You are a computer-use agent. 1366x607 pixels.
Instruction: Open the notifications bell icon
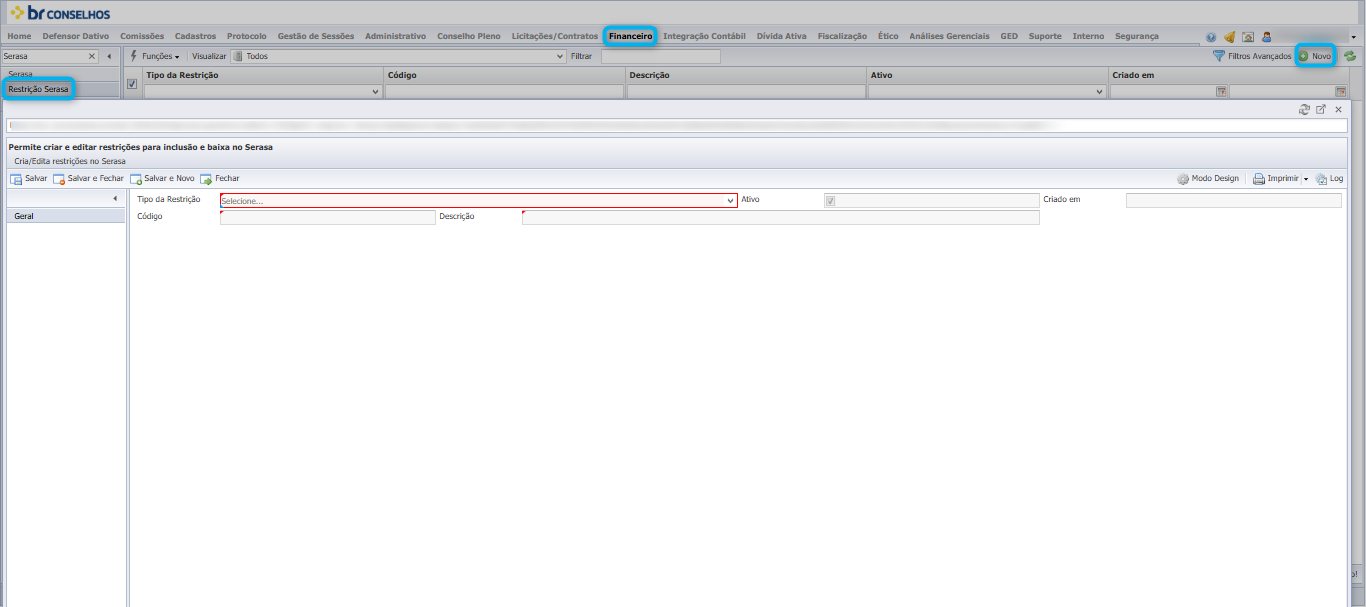pyautogui.click(x=1229, y=37)
